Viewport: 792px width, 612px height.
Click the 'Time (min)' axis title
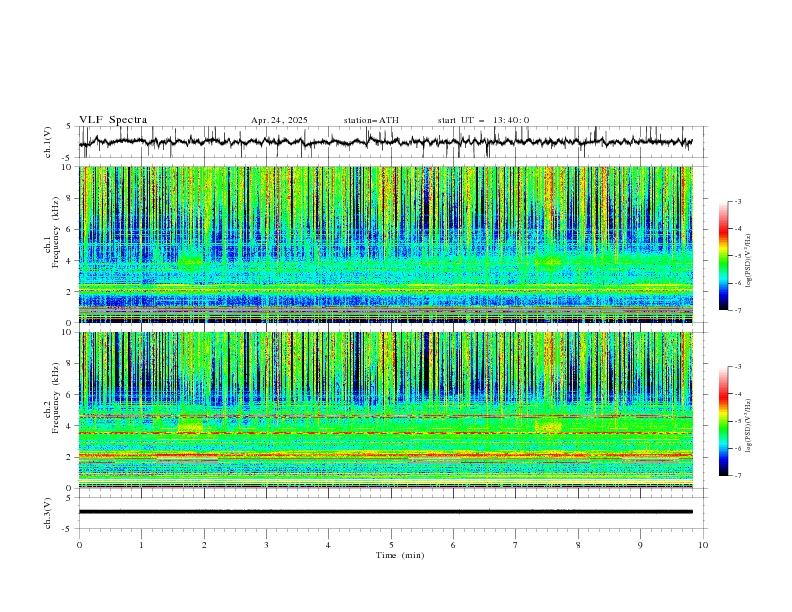400,555
